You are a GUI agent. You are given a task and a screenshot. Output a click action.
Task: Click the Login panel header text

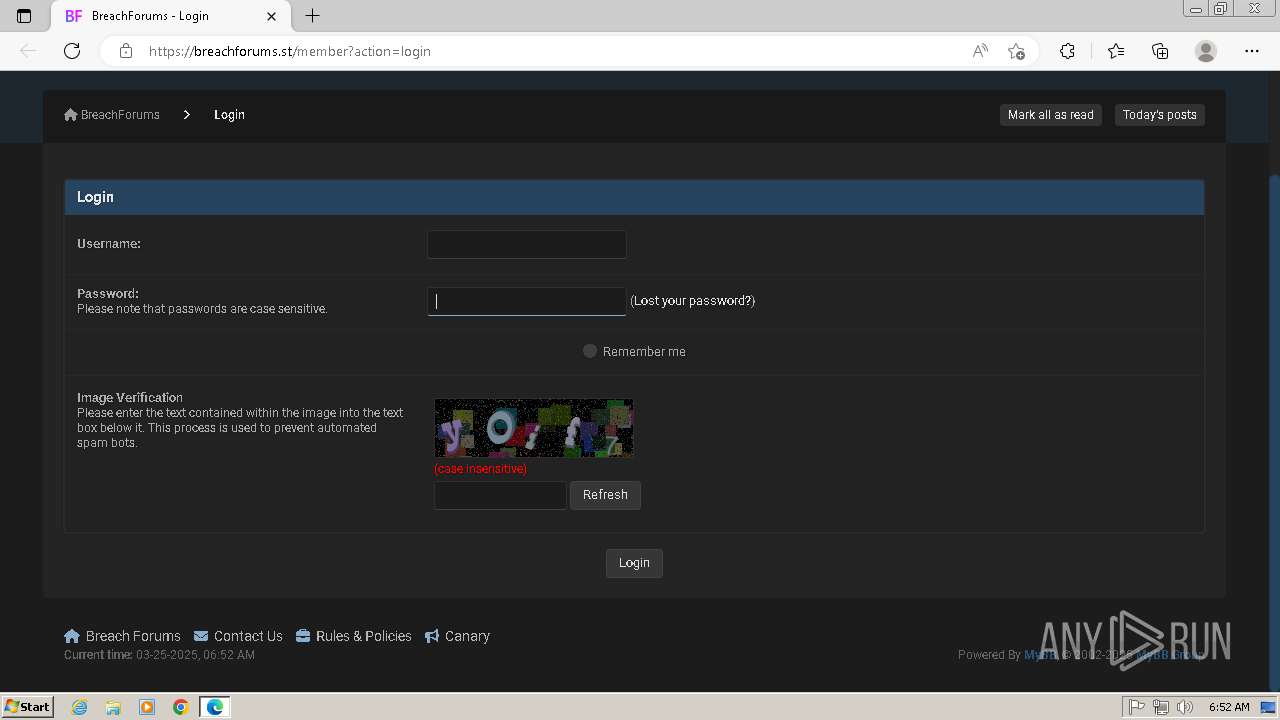[95, 197]
